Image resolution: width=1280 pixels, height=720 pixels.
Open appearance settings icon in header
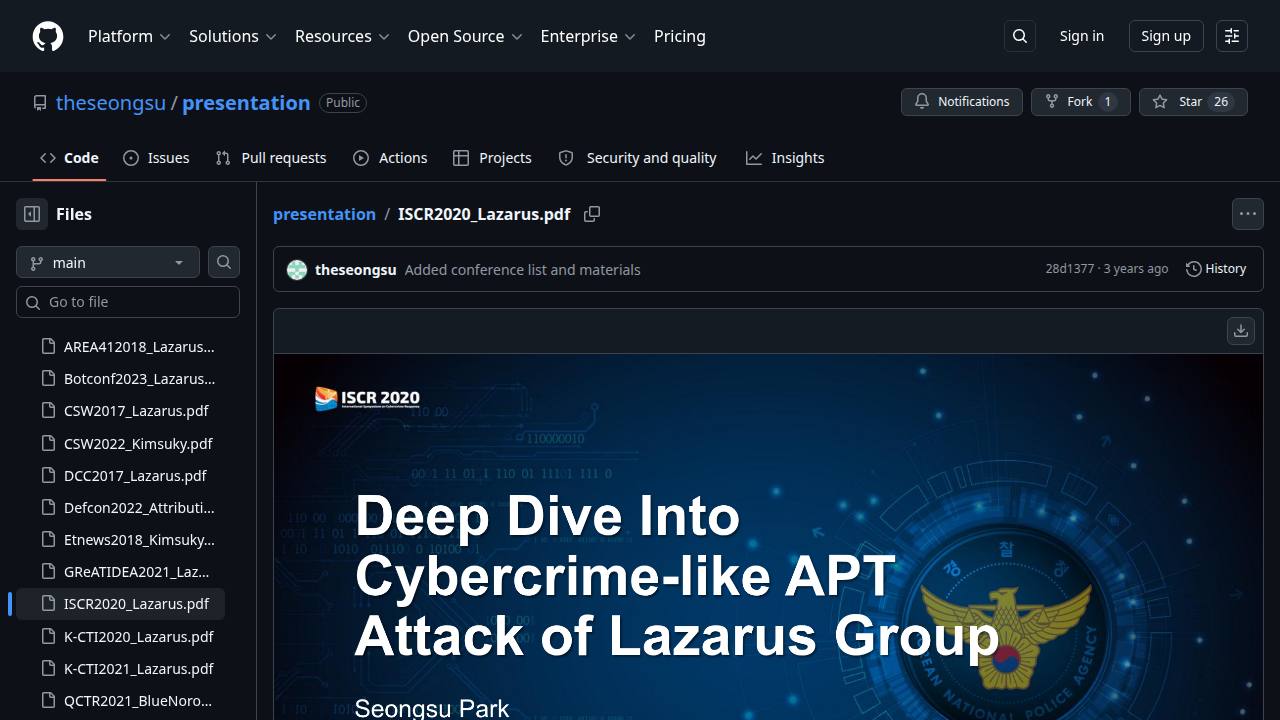(x=1232, y=36)
